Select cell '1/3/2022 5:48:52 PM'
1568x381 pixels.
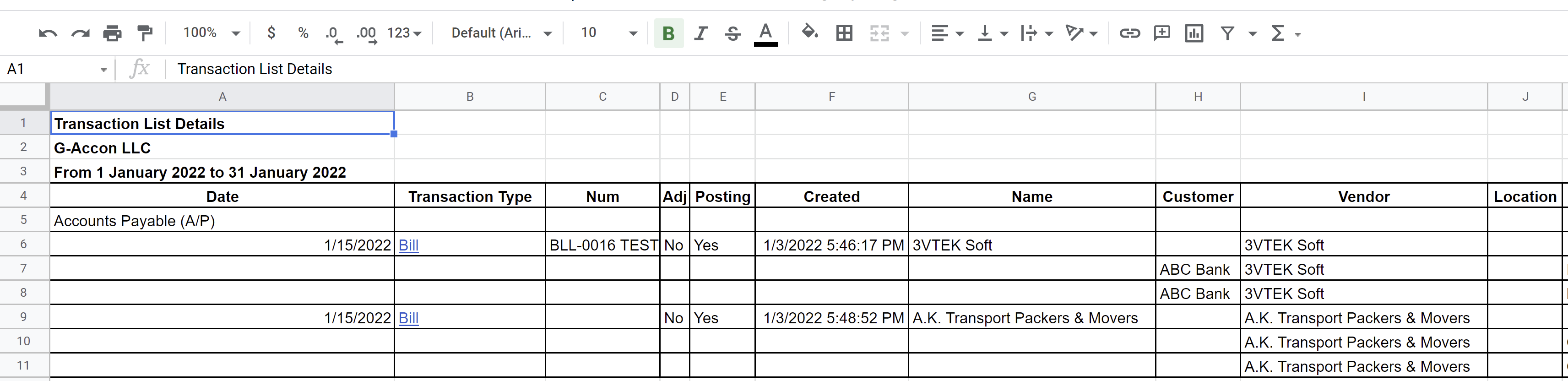click(x=832, y=318)
